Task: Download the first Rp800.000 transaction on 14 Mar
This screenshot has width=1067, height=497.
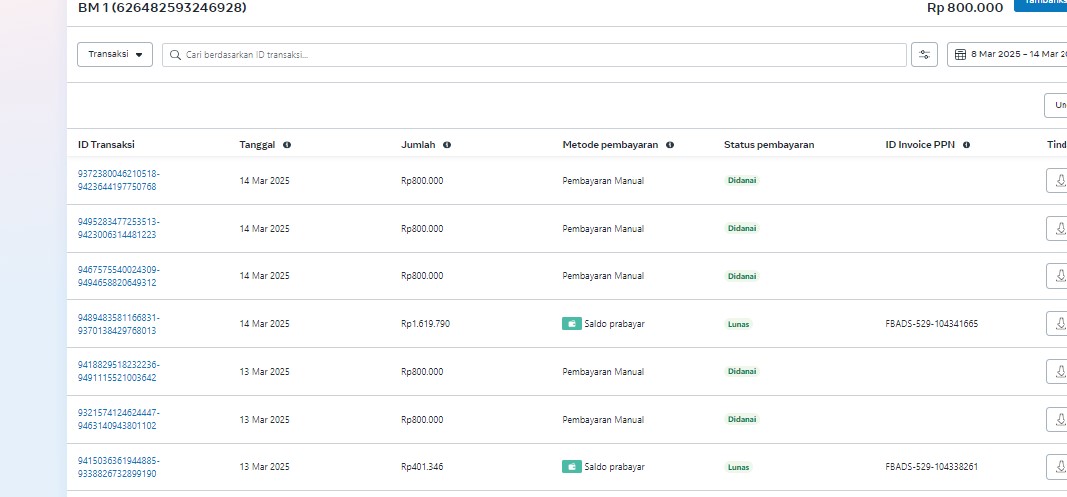Action: click(1058, 181)
